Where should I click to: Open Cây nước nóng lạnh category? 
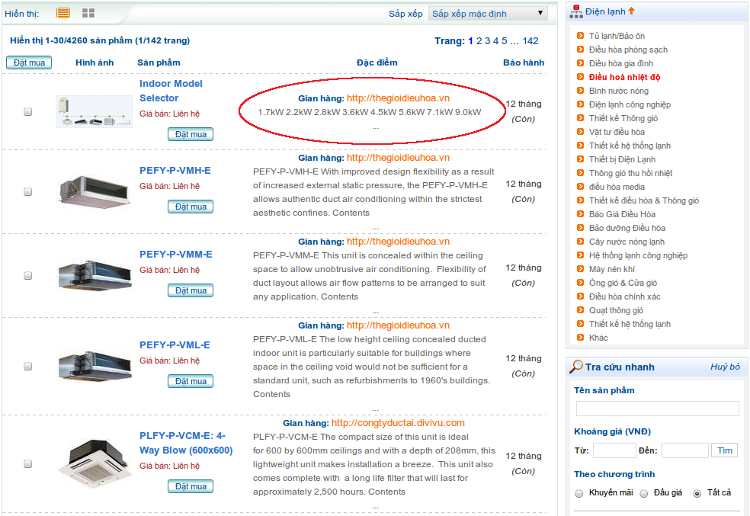tap(627, 242)
